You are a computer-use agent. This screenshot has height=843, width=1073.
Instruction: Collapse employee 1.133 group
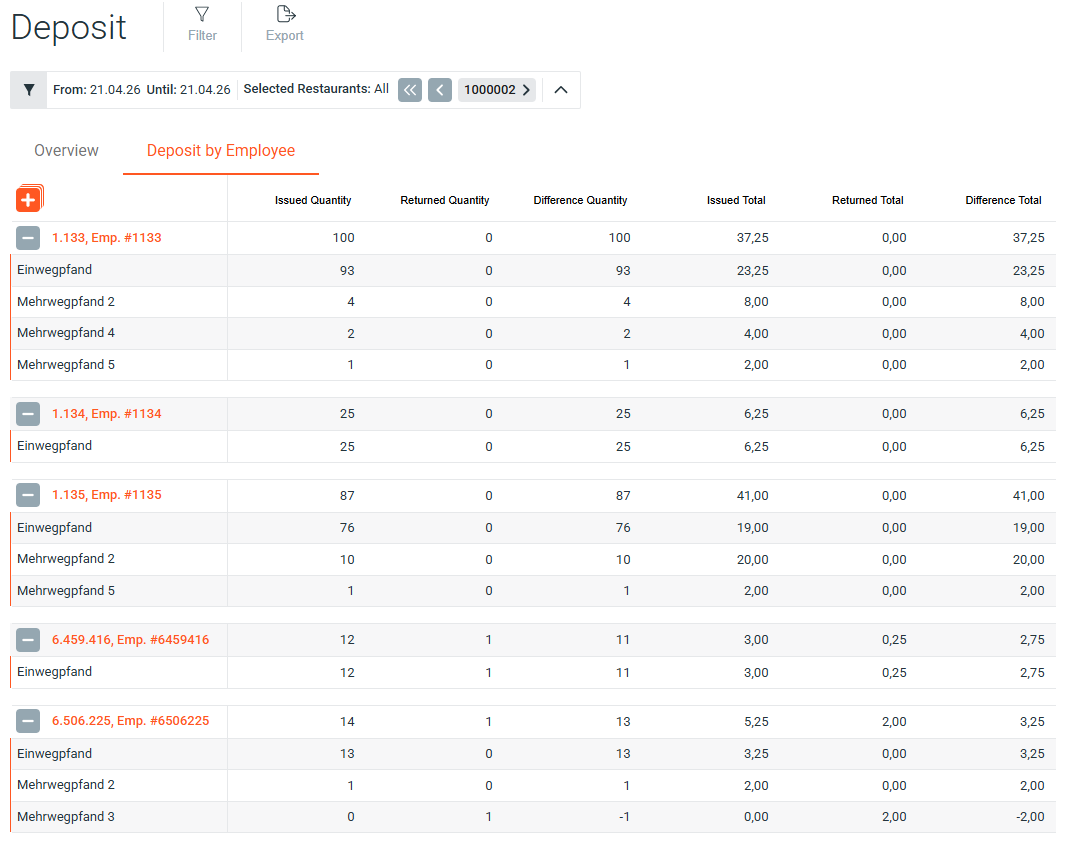click(28, 238)
